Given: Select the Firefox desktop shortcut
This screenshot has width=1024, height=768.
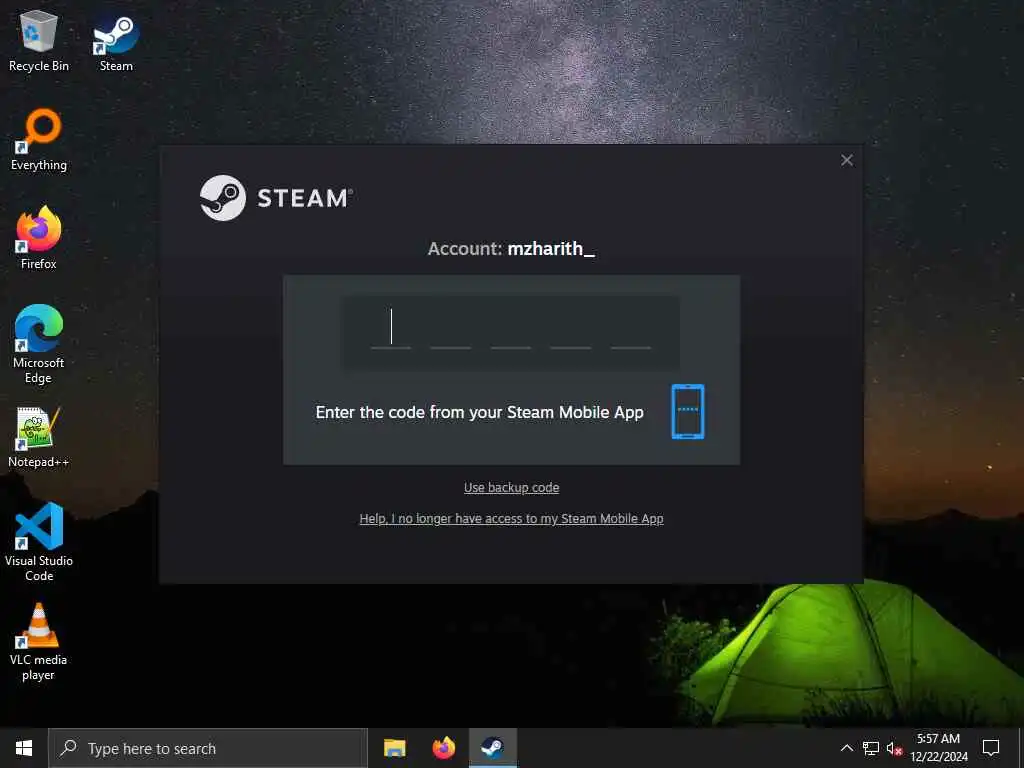Looking at the screenshot, I should coord(39,238).
